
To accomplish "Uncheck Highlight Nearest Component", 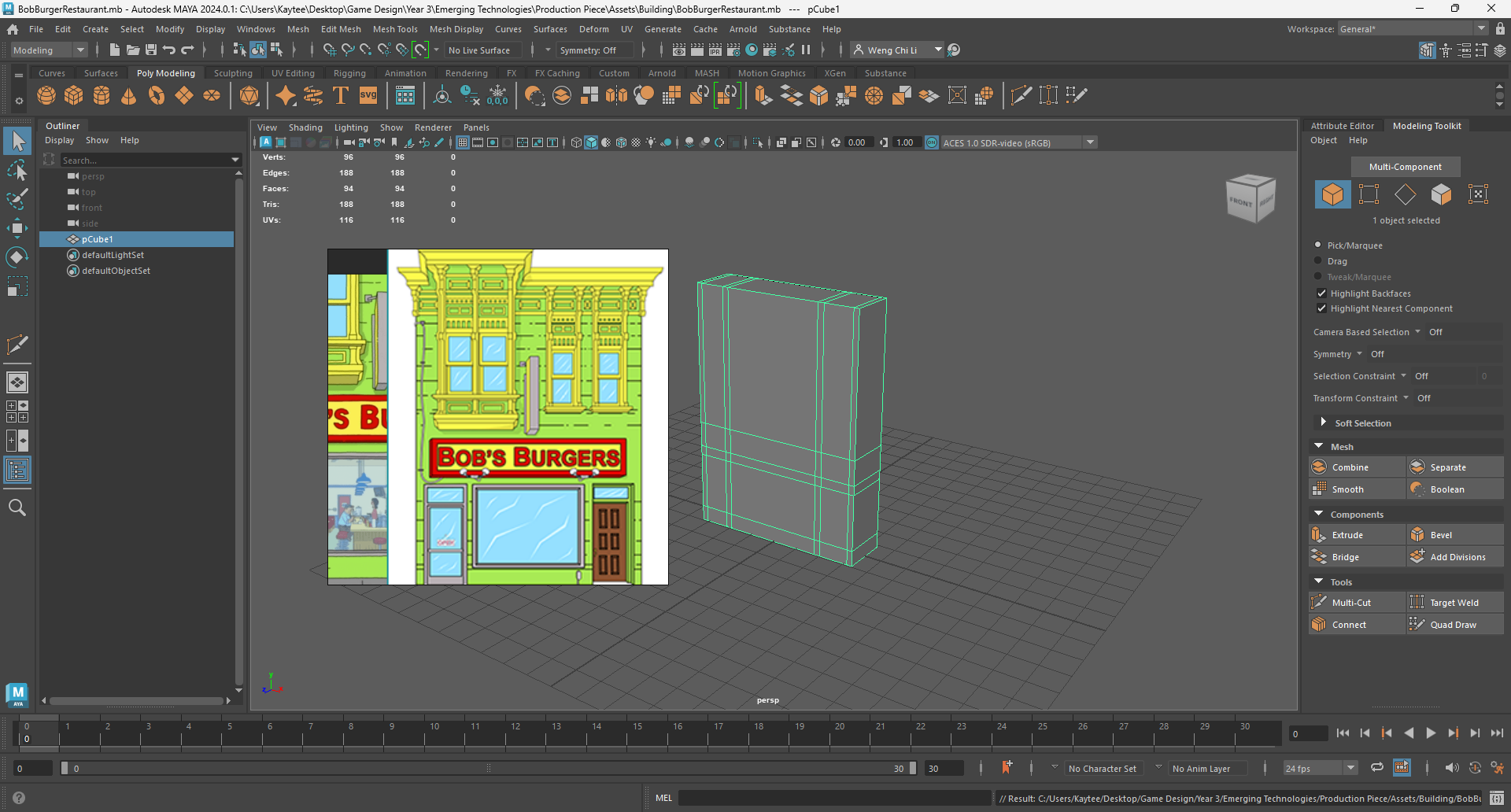I will tap(1322, 308).
